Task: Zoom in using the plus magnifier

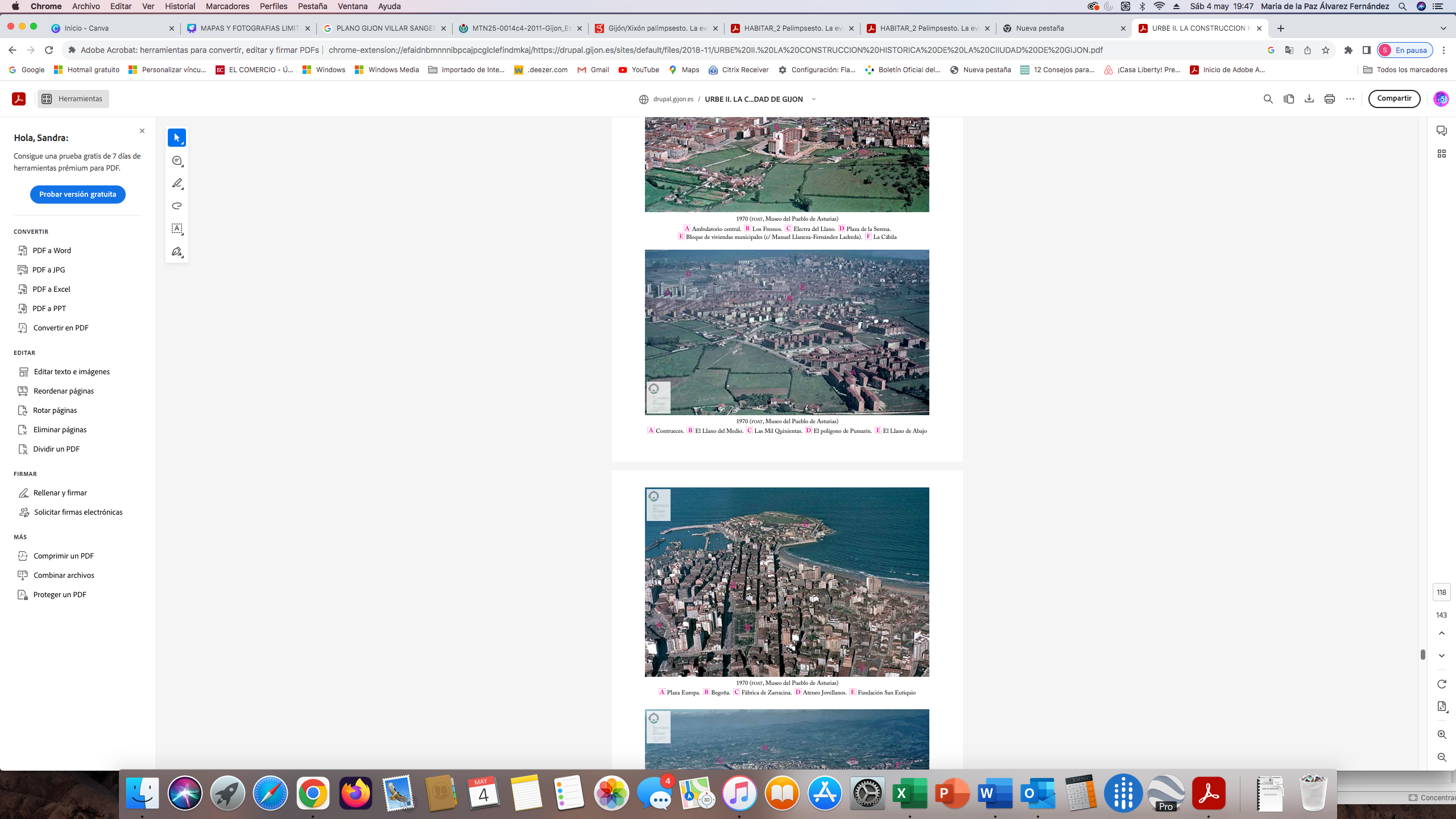Action: [x=1441, y=735]
